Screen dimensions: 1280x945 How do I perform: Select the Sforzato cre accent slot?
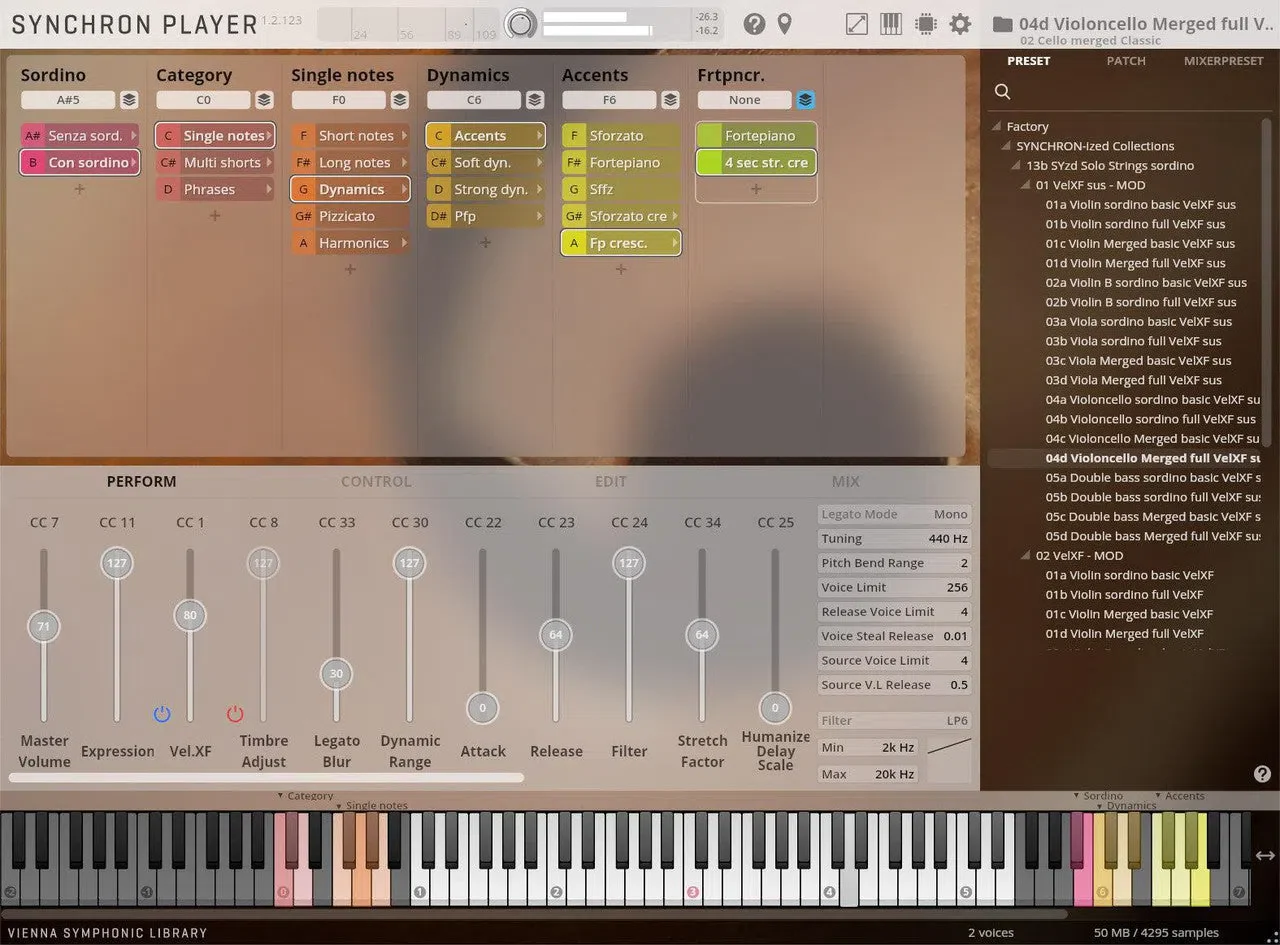tap(621, 216)
